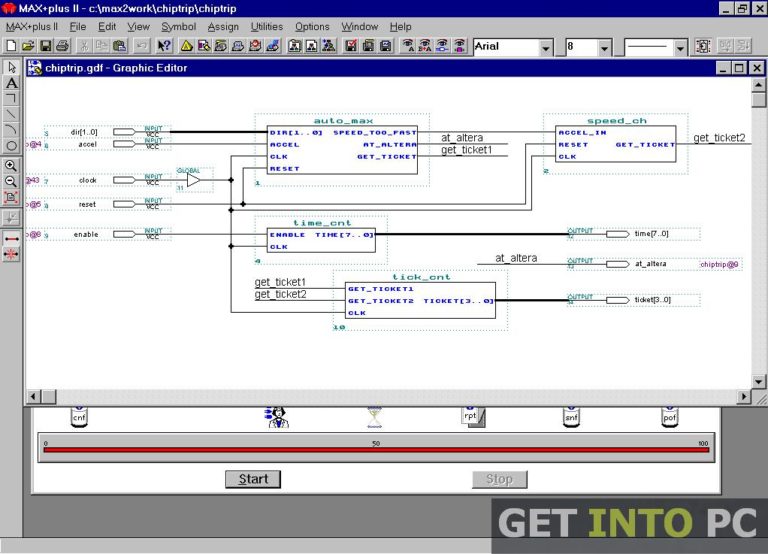768x554 pixels.
Task: Open the top-level project file icon
Action: [x=329, y=46]
